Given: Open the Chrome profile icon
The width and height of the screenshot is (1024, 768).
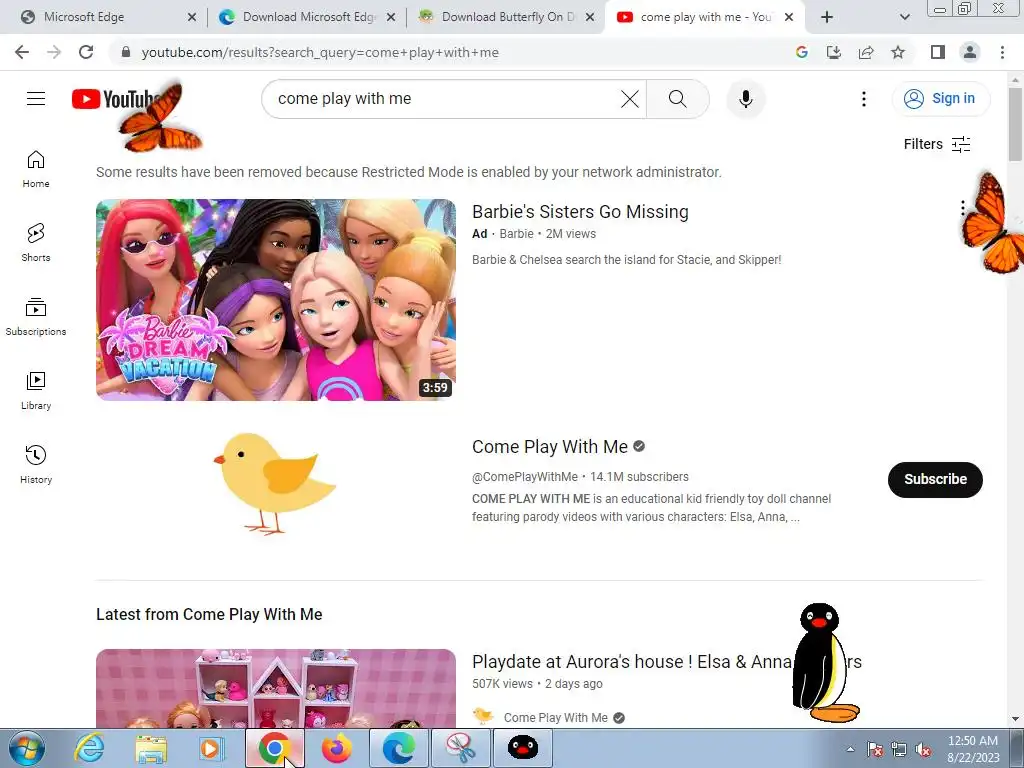Looking at the screenshot, I should [x=970, y=52].
